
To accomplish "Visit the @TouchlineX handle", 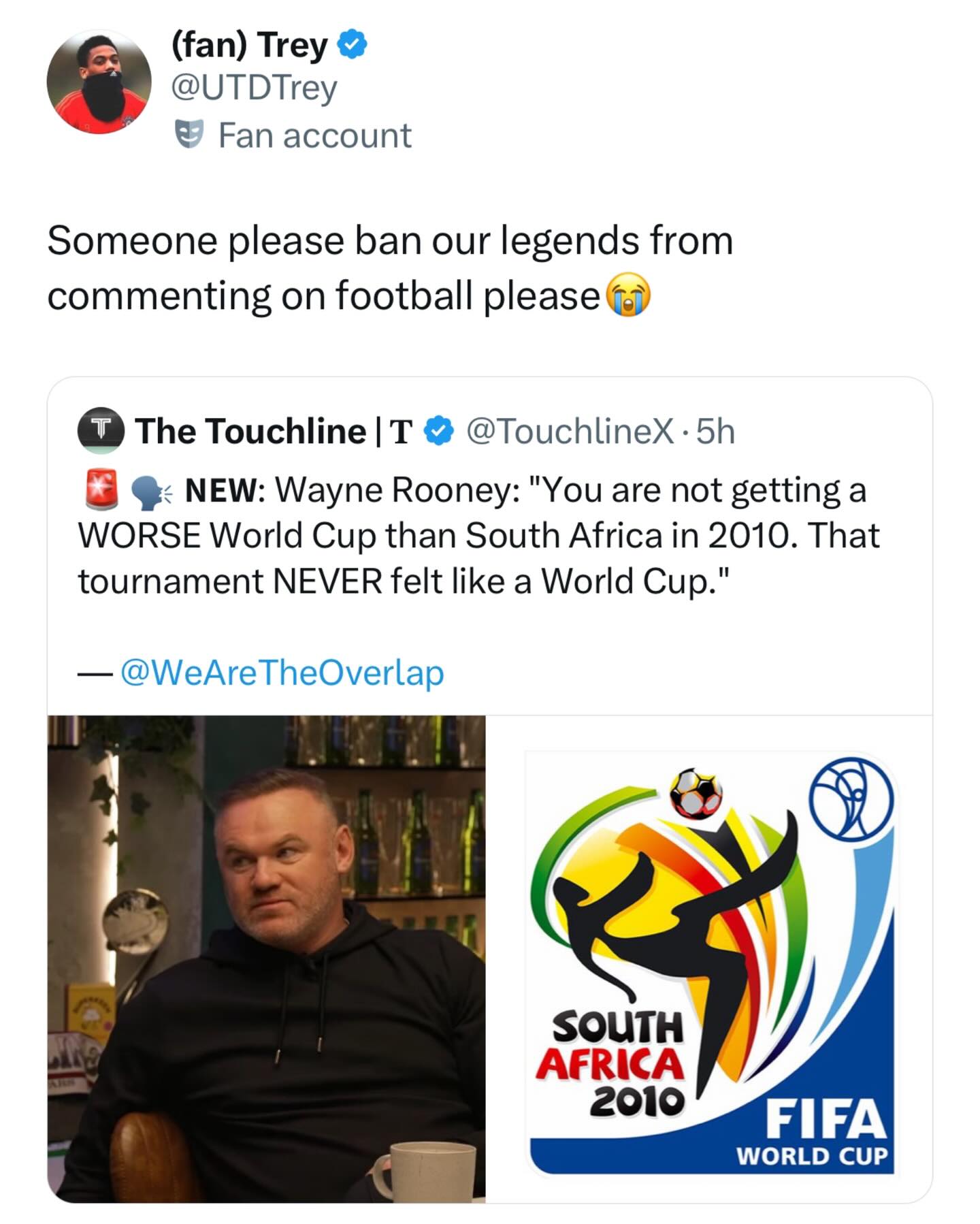I will (x=569, y=431).
